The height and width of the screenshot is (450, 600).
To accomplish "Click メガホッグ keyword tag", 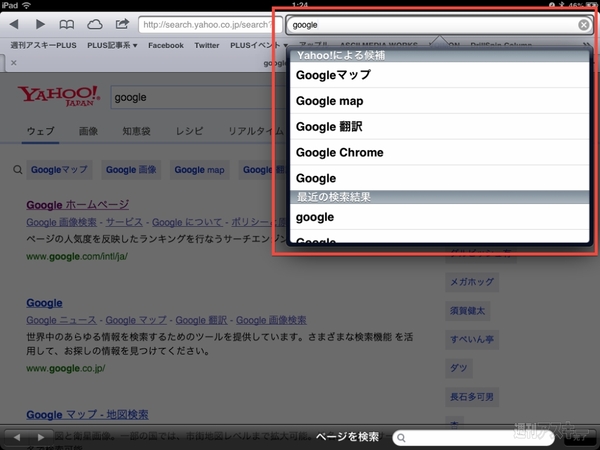I will [472, 282].
